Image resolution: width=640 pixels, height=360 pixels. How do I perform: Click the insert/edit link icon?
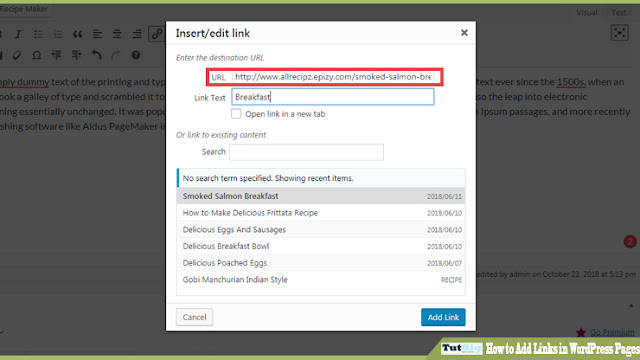[x=157, y=34]
